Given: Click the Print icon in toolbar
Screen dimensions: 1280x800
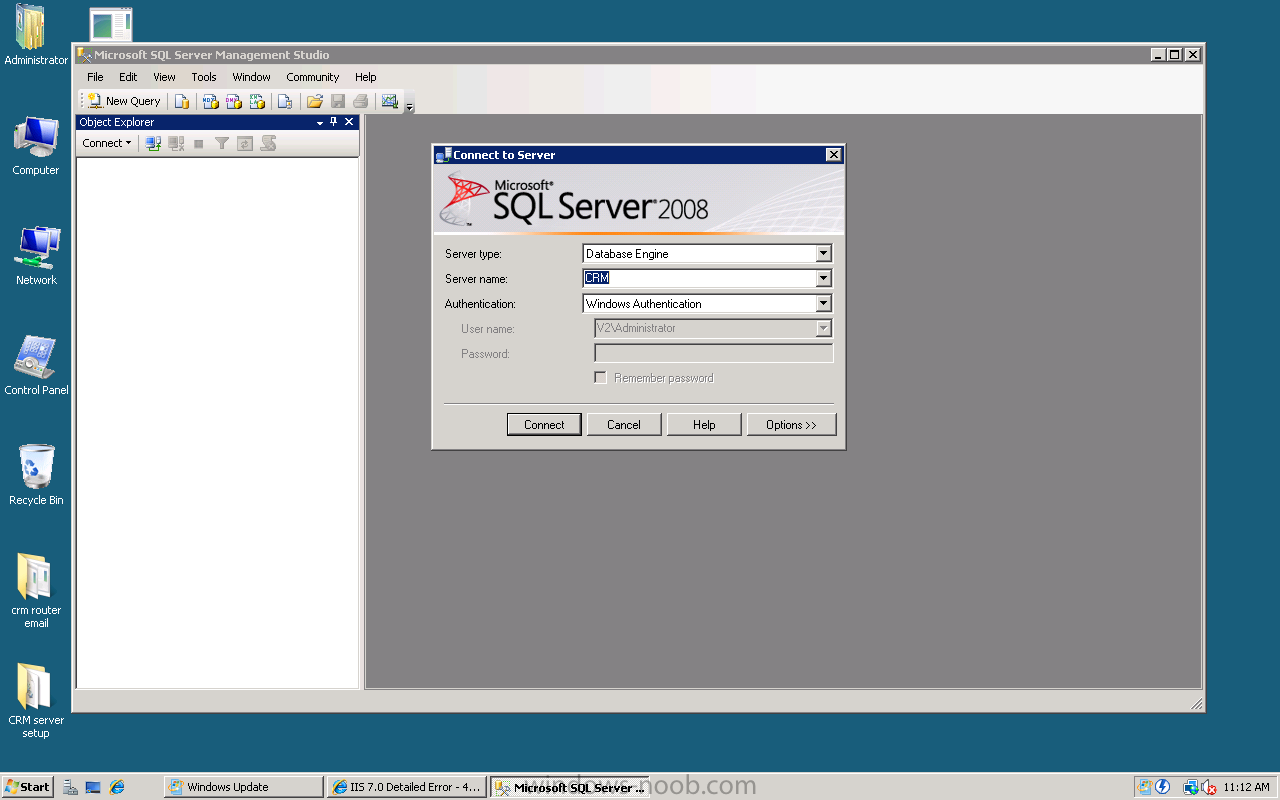Looking at the screenshot, I should pos(361,101).
